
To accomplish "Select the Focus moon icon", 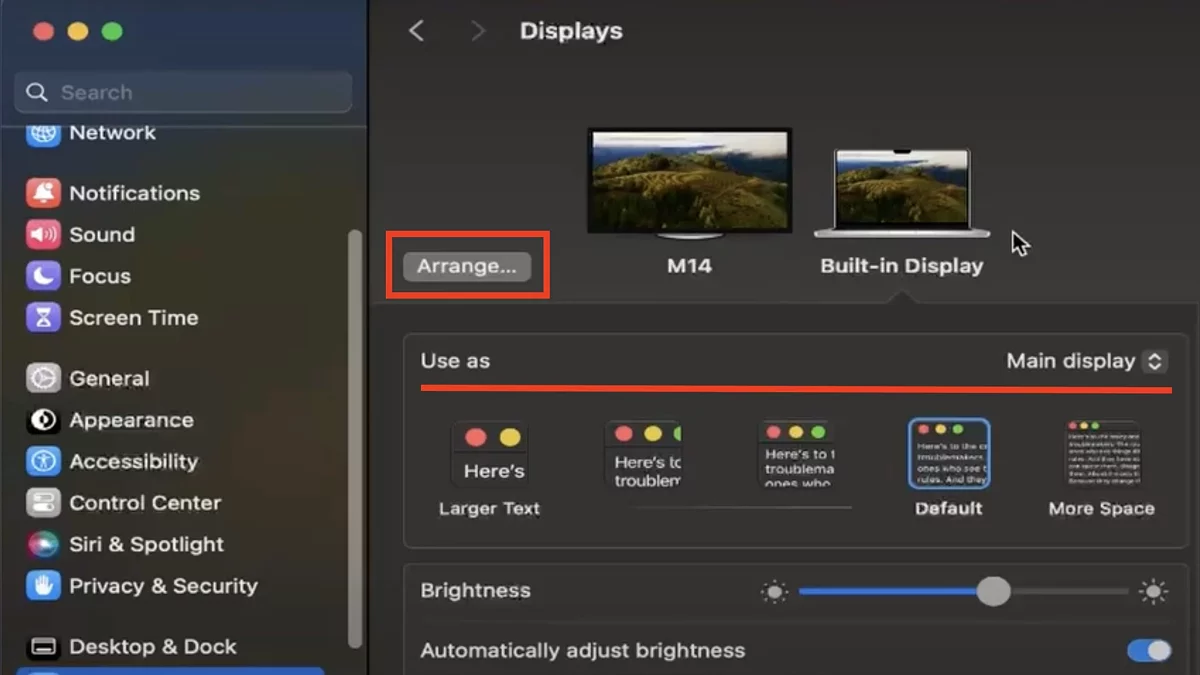I will tap(43, 276).
